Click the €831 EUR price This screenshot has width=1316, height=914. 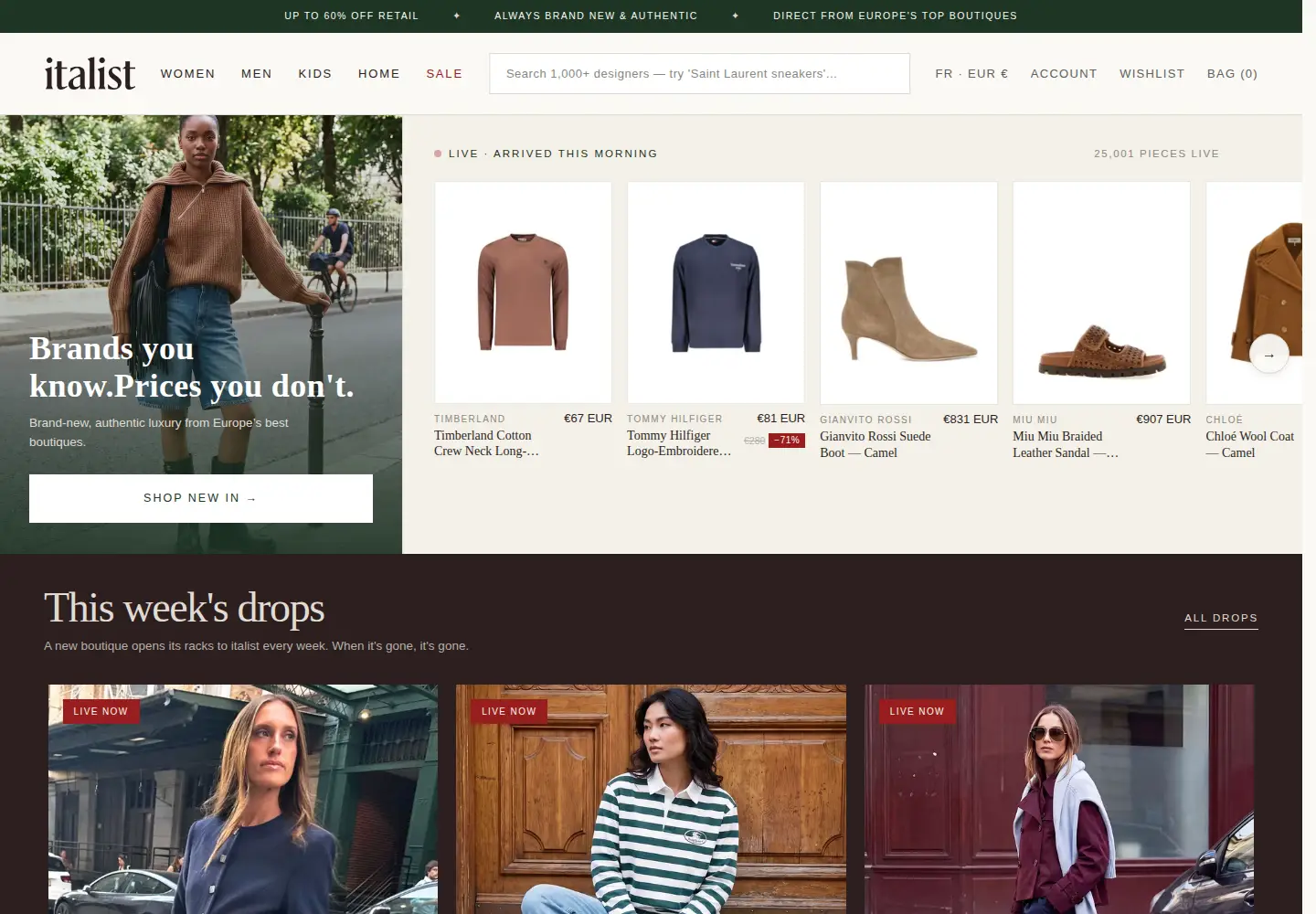(x=971, y=420)
